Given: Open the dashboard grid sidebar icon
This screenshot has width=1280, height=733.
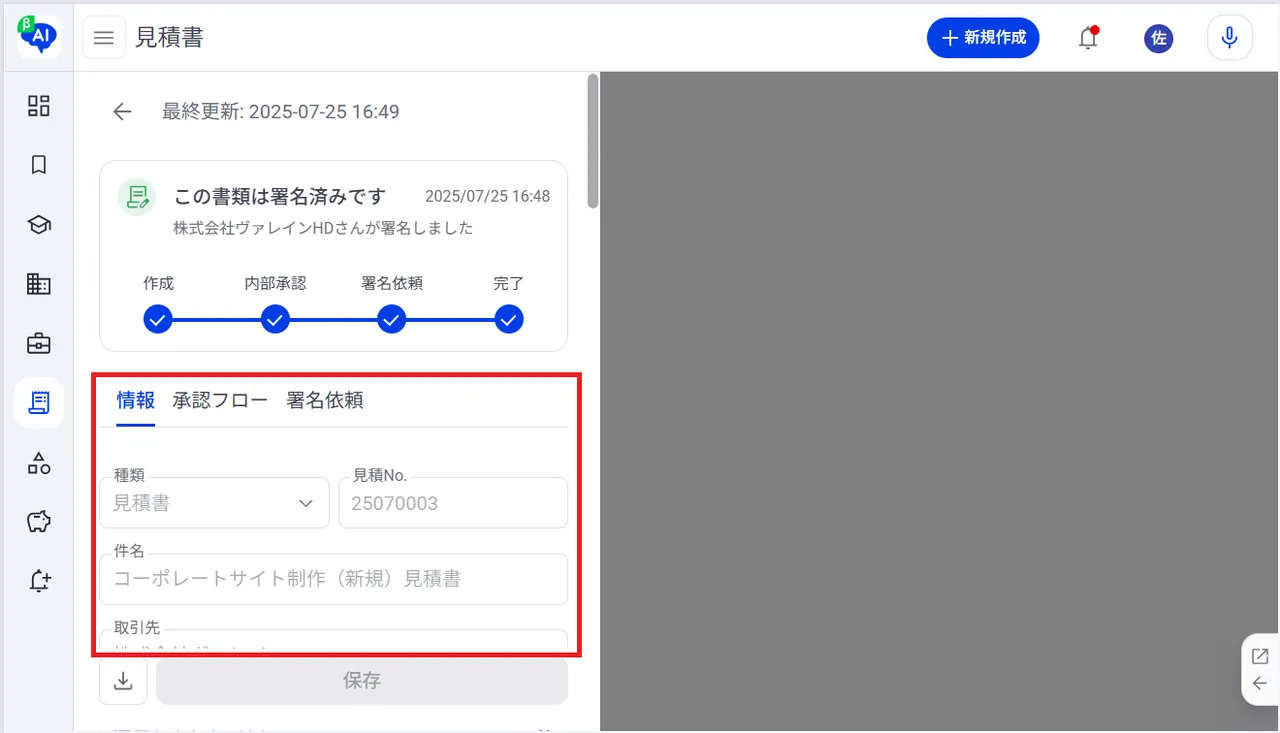Looking at the screenshot, I should tap(39, 106).
